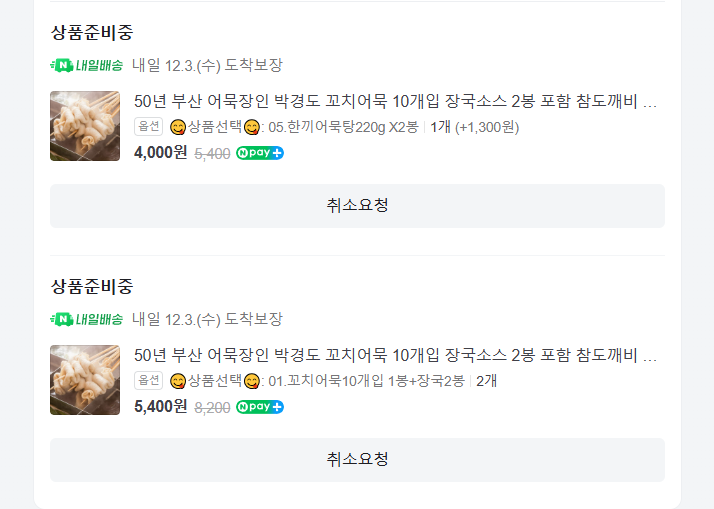Open product title above the 꼬치어묵10개입 1봉 option
Viewport: 714px width, 509px height.
click(x=395, y=356)
